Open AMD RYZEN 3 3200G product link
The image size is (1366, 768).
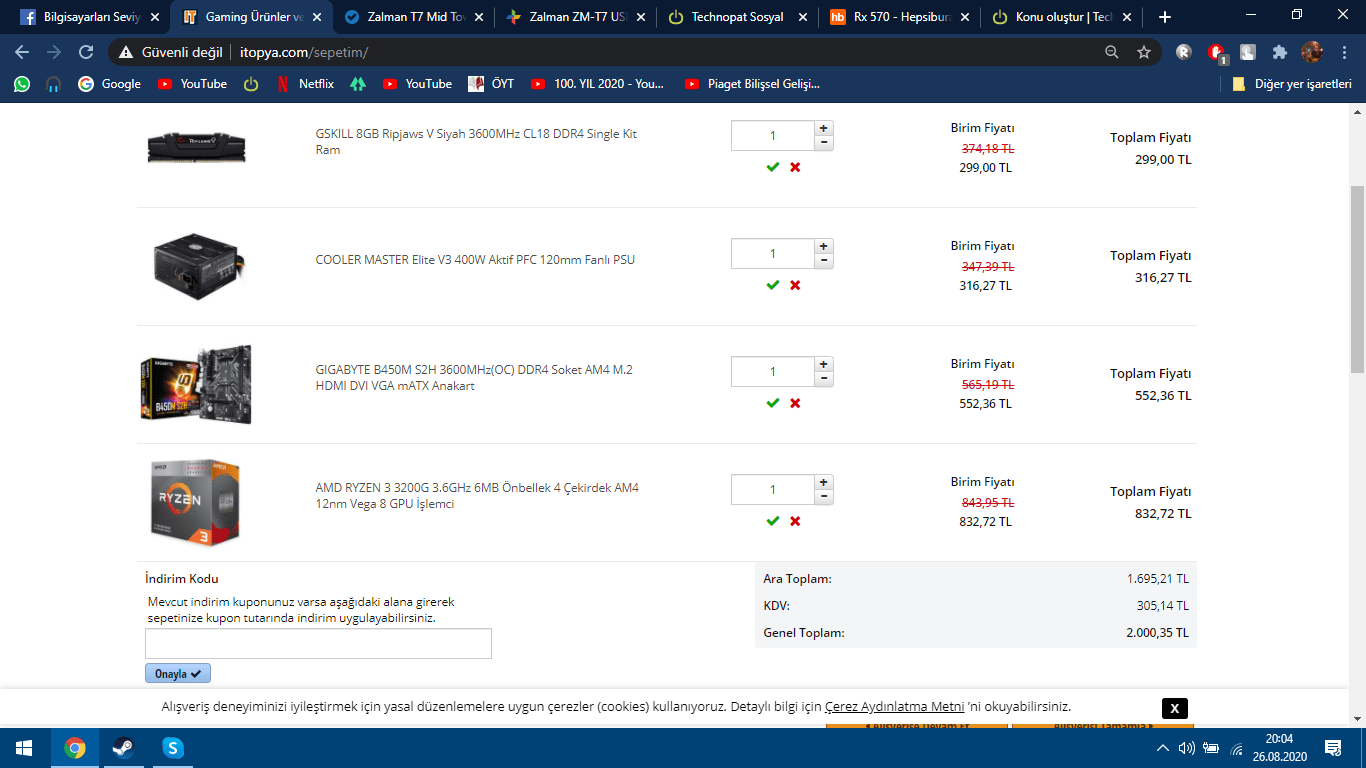477,496
